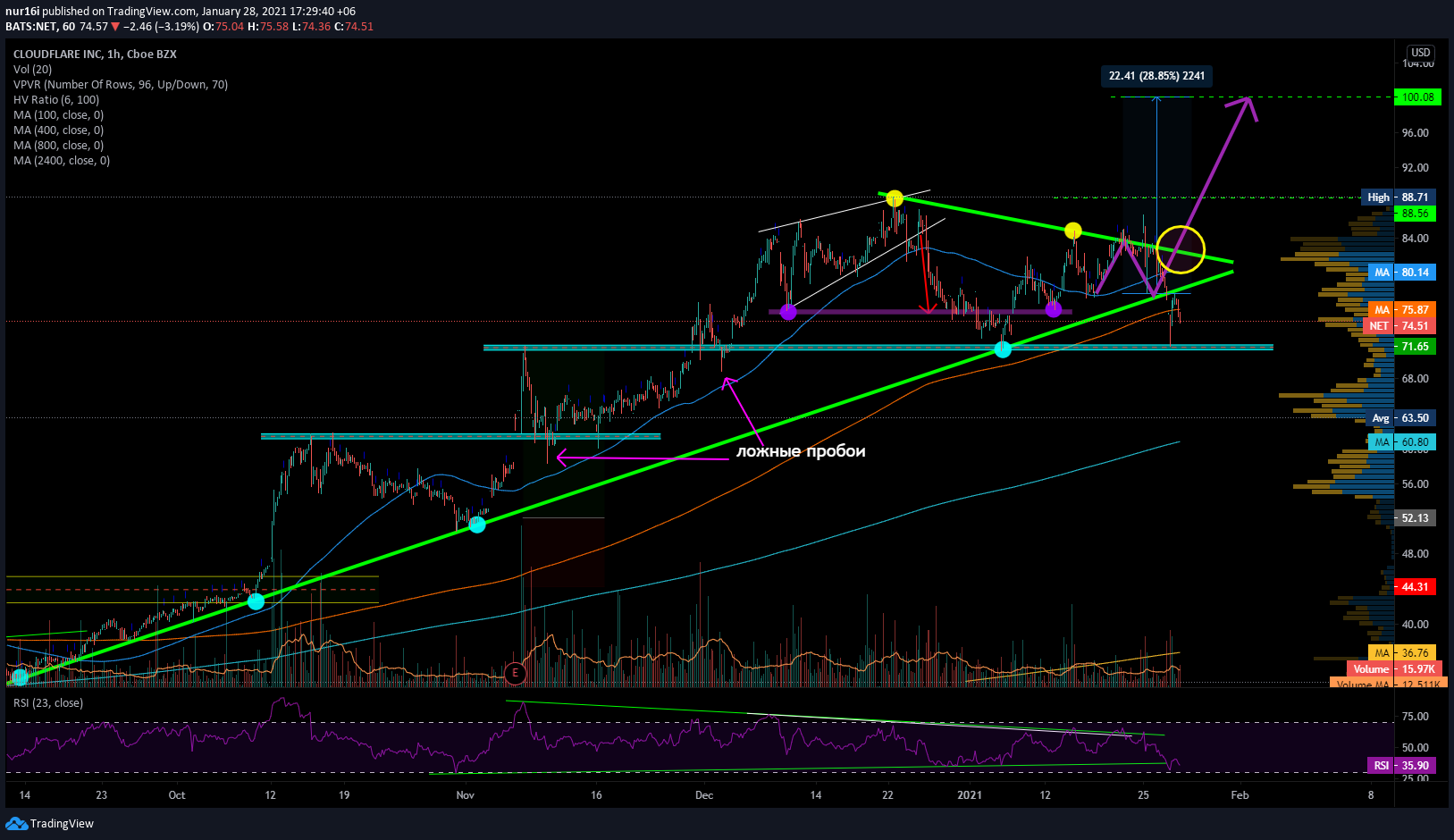Click the MA (100, close, 0) label
This screenshot has height=840, width=1454.
pos(58,114)
